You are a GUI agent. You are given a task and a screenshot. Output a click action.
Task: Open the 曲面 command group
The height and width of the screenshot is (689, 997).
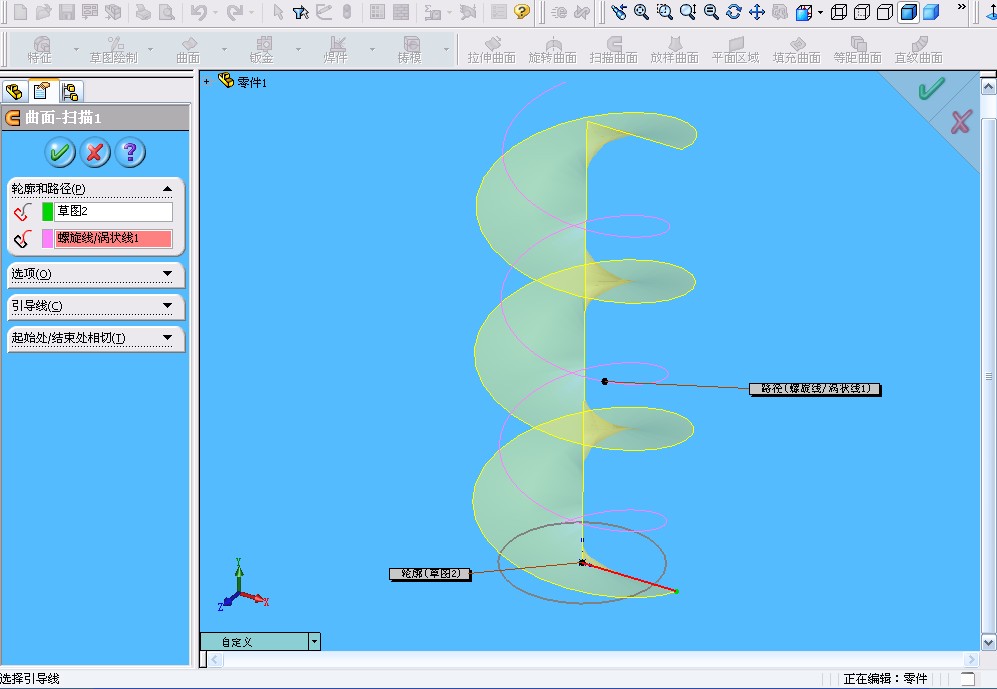click(188, 50)
